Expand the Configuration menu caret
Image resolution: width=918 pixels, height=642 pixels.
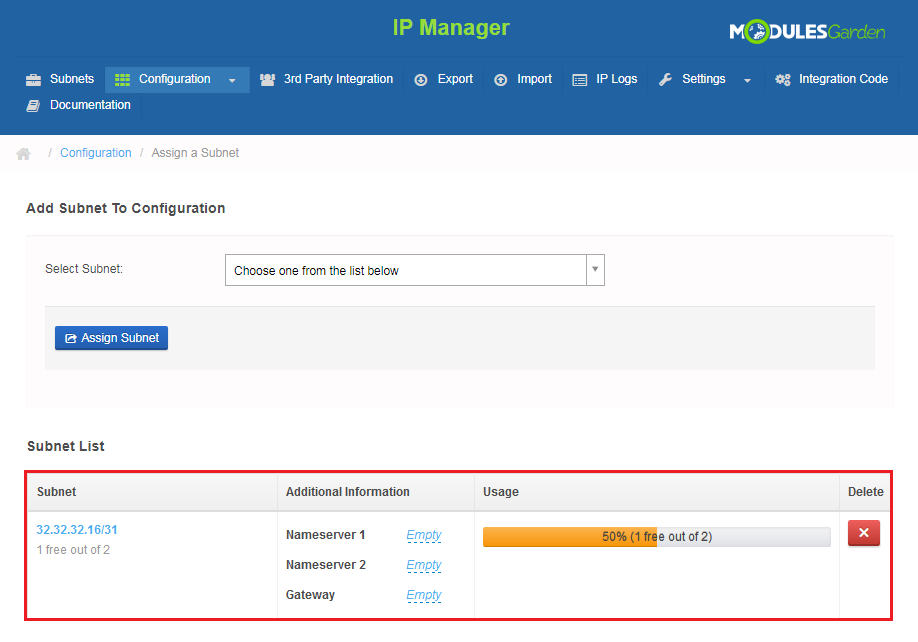click(x=232, y=81)
